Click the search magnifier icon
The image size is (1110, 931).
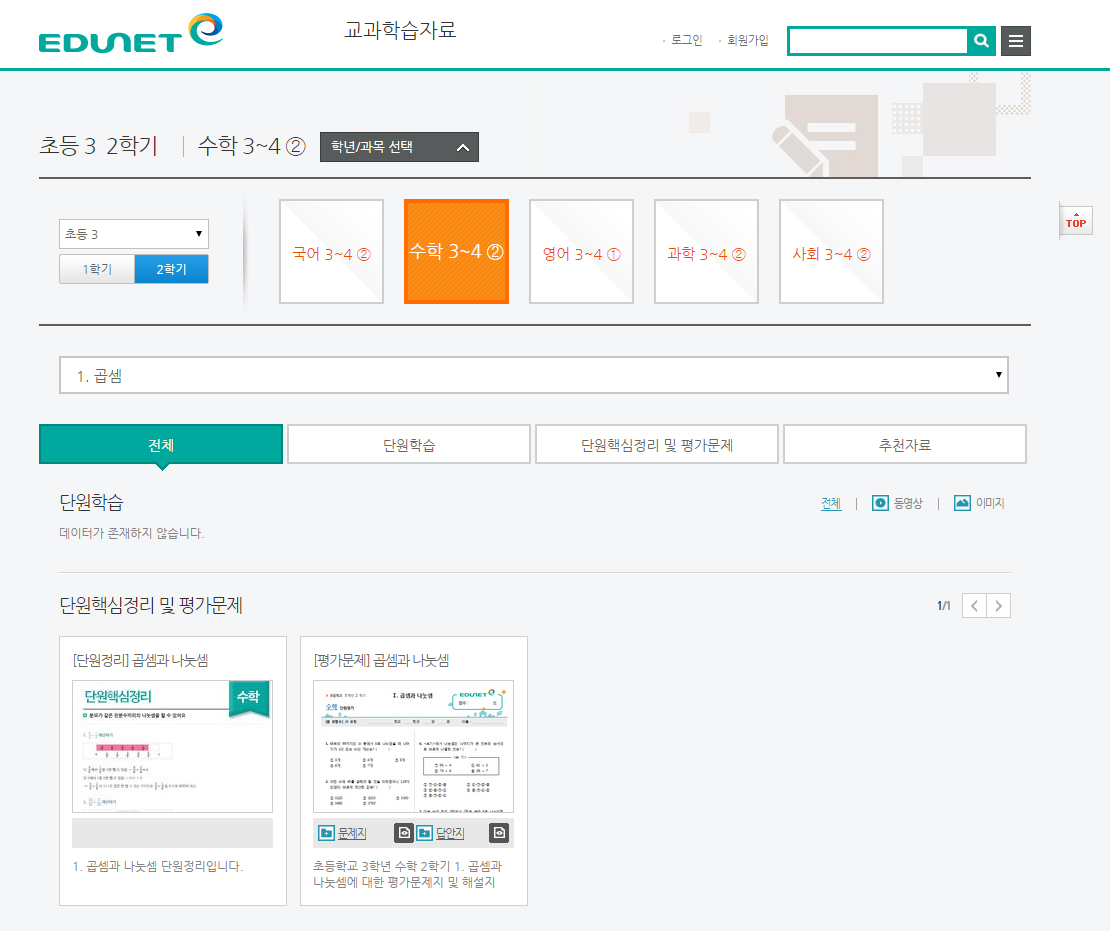tap(981, 41)
